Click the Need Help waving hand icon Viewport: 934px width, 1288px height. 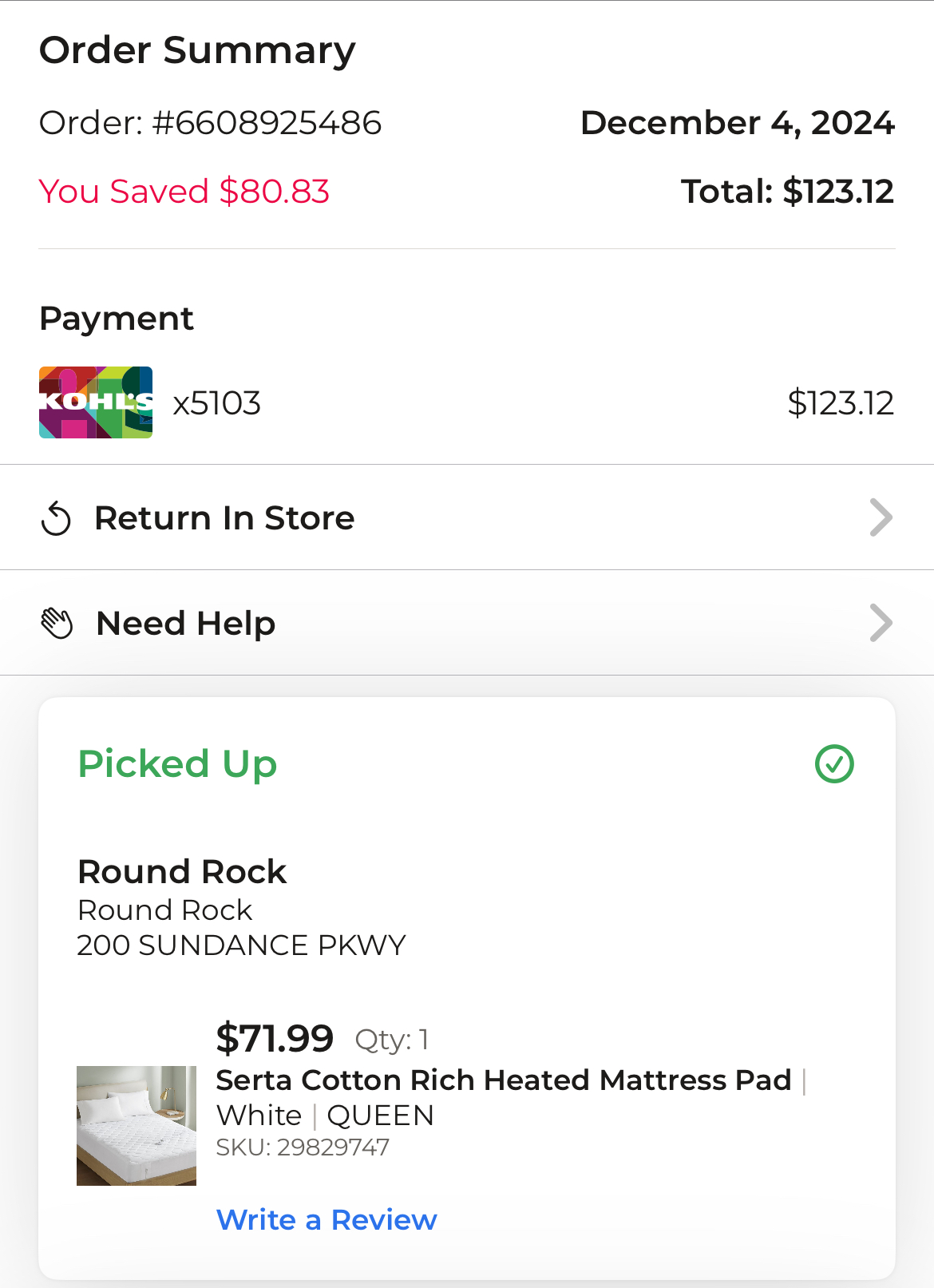(x=57, y=624)
